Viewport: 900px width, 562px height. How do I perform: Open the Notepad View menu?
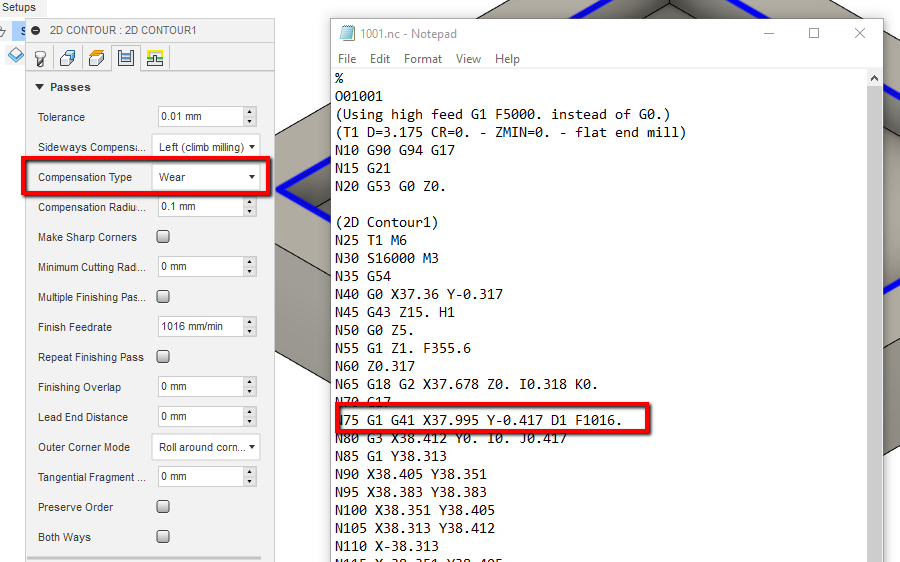coord(468,59)
